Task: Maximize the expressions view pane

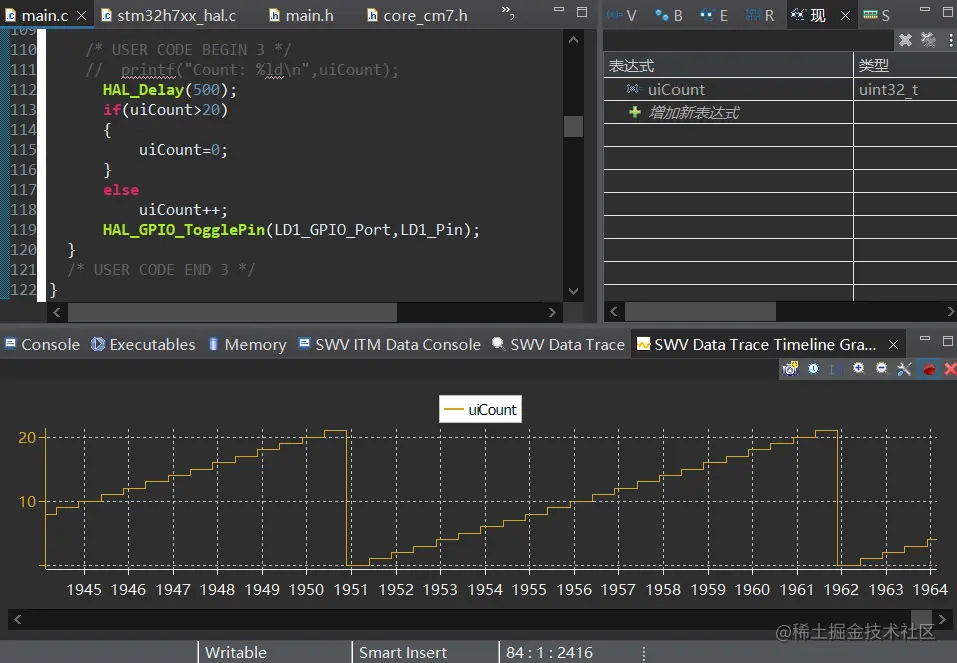Action: pyautogui.click(x=948, y=12)
